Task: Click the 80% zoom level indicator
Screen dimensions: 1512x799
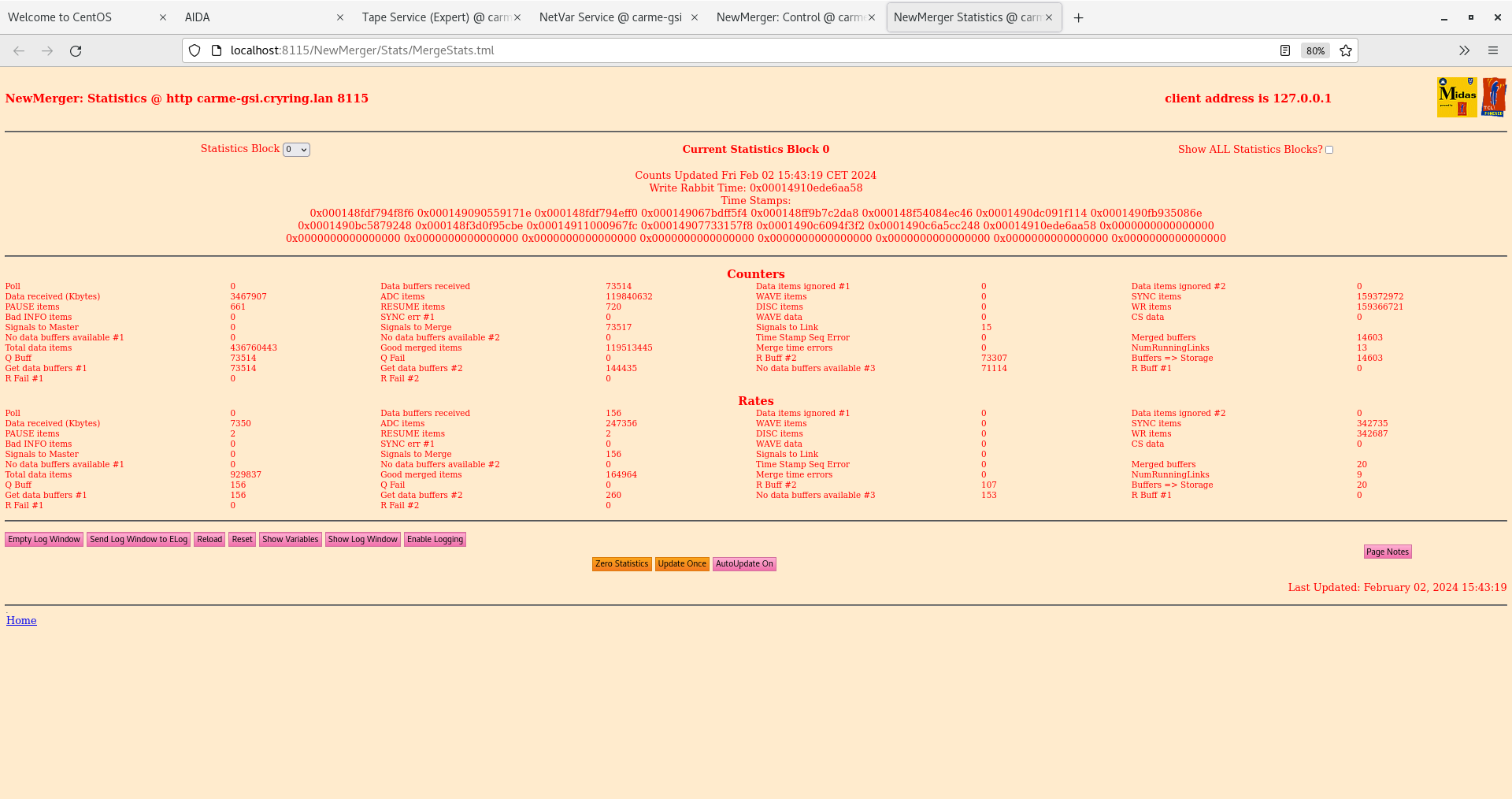Action: pos(1315,50)
